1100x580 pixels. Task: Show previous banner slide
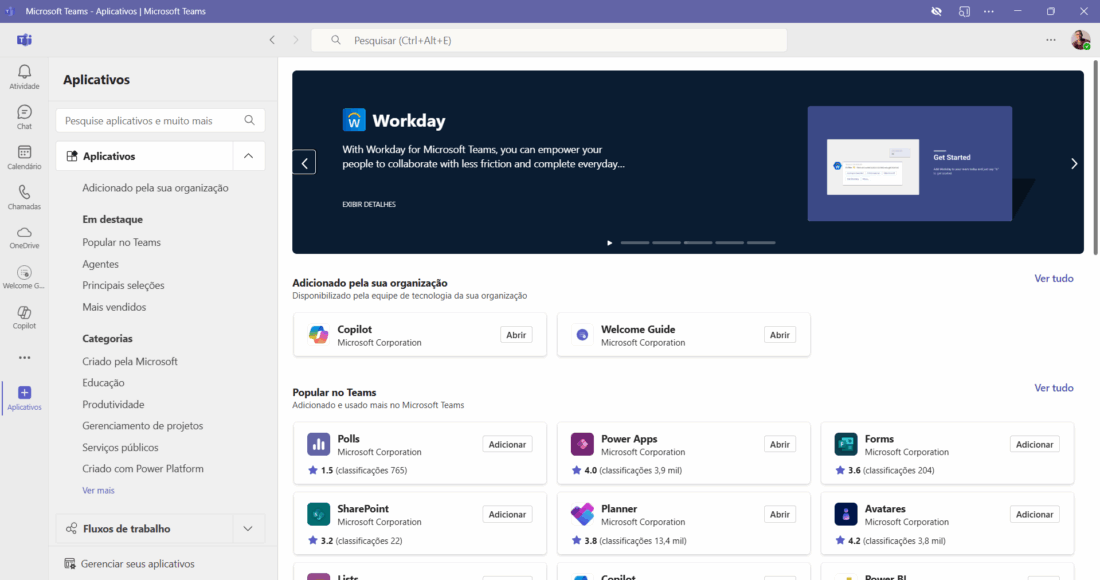[x=304, y=163]
